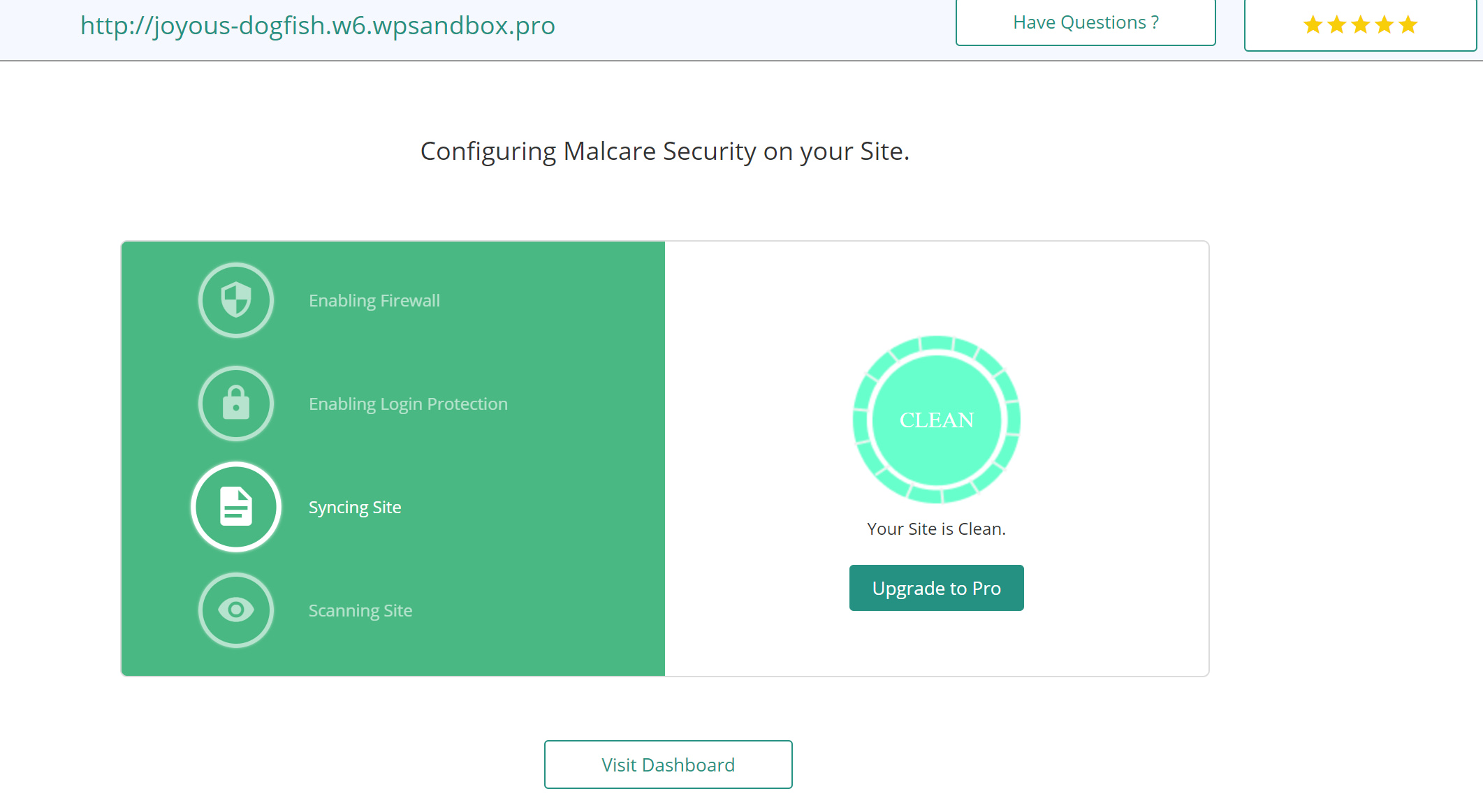Click the Upgrade to Pro button
1483x812 pixels.
936,587
